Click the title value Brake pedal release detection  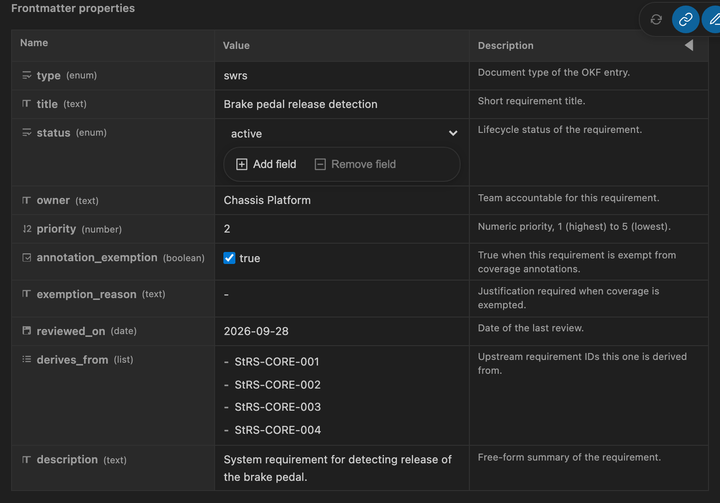(300, 104)
